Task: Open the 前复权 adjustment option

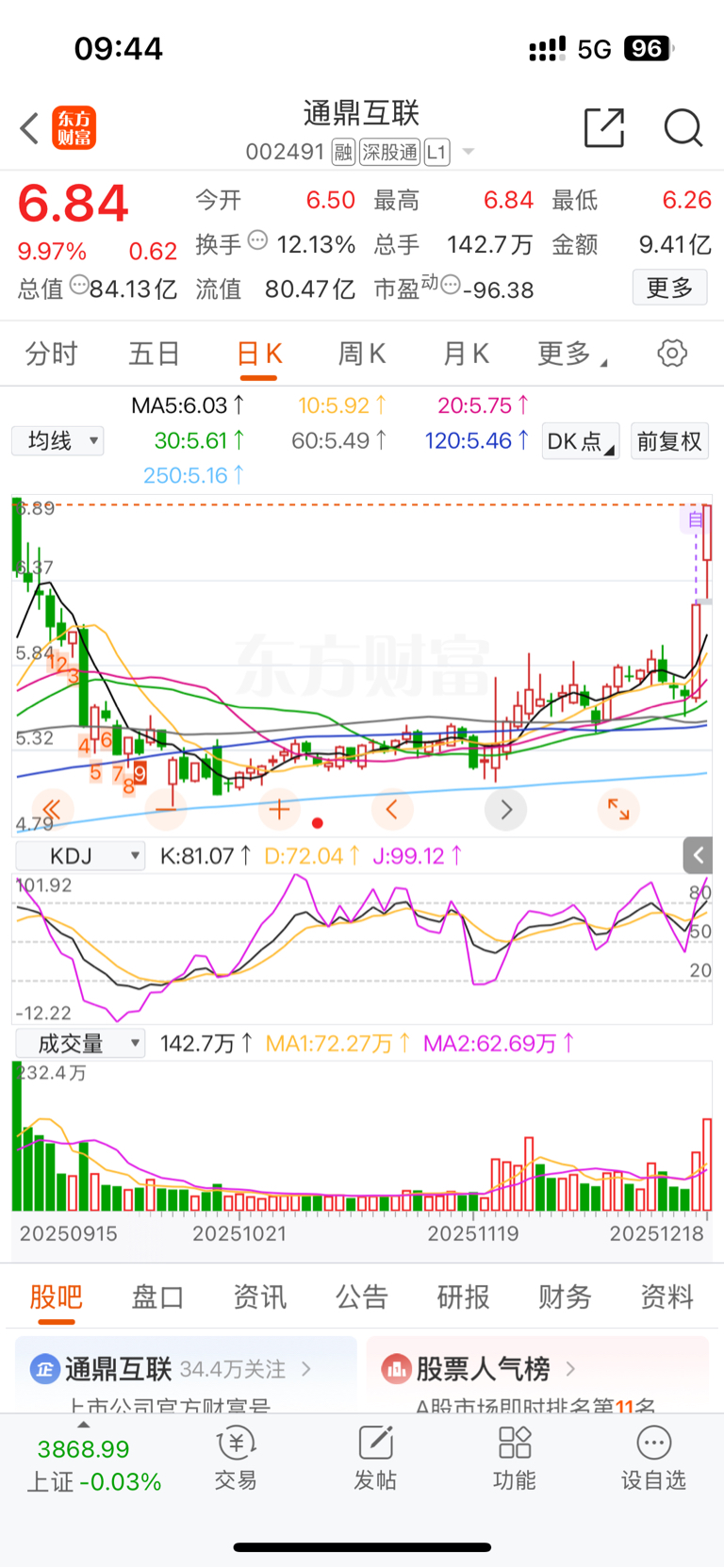Action: [669, 440]
